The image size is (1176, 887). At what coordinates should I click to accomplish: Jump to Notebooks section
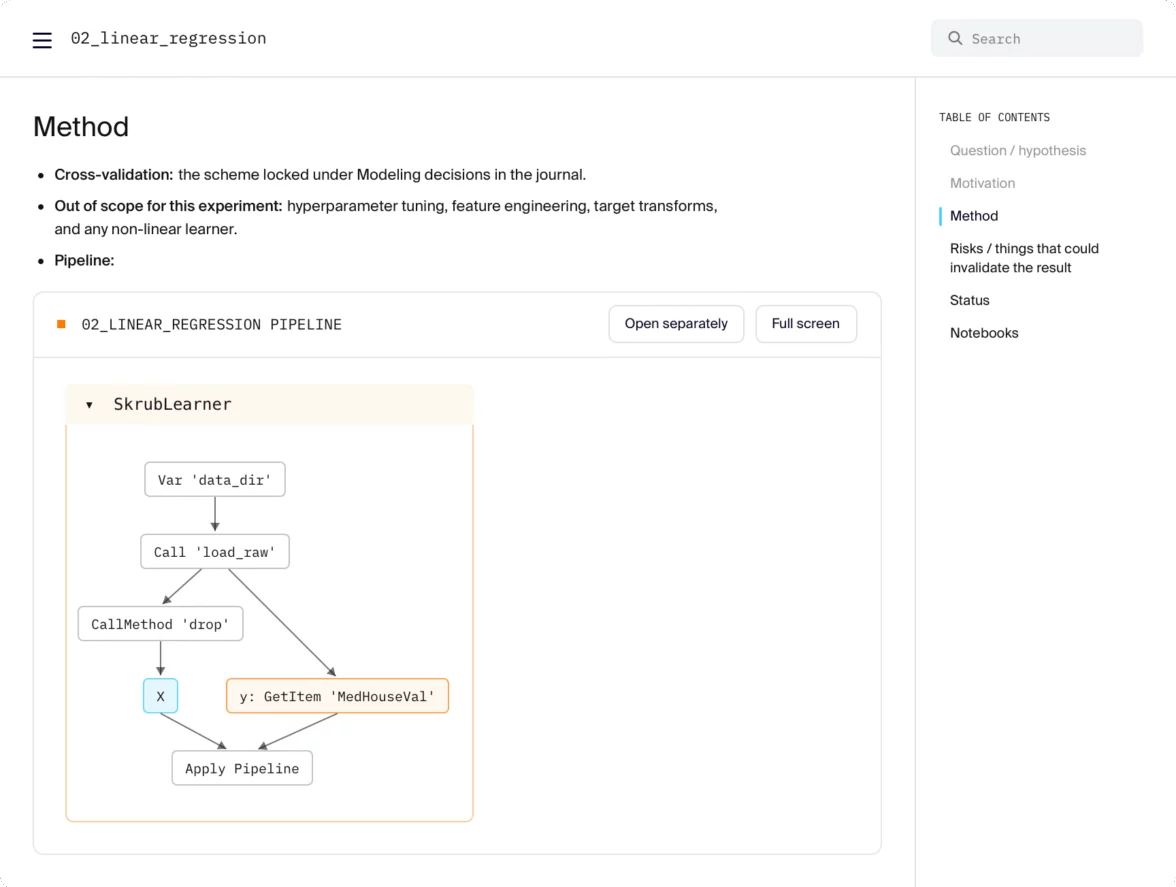[x=983, y=333]
